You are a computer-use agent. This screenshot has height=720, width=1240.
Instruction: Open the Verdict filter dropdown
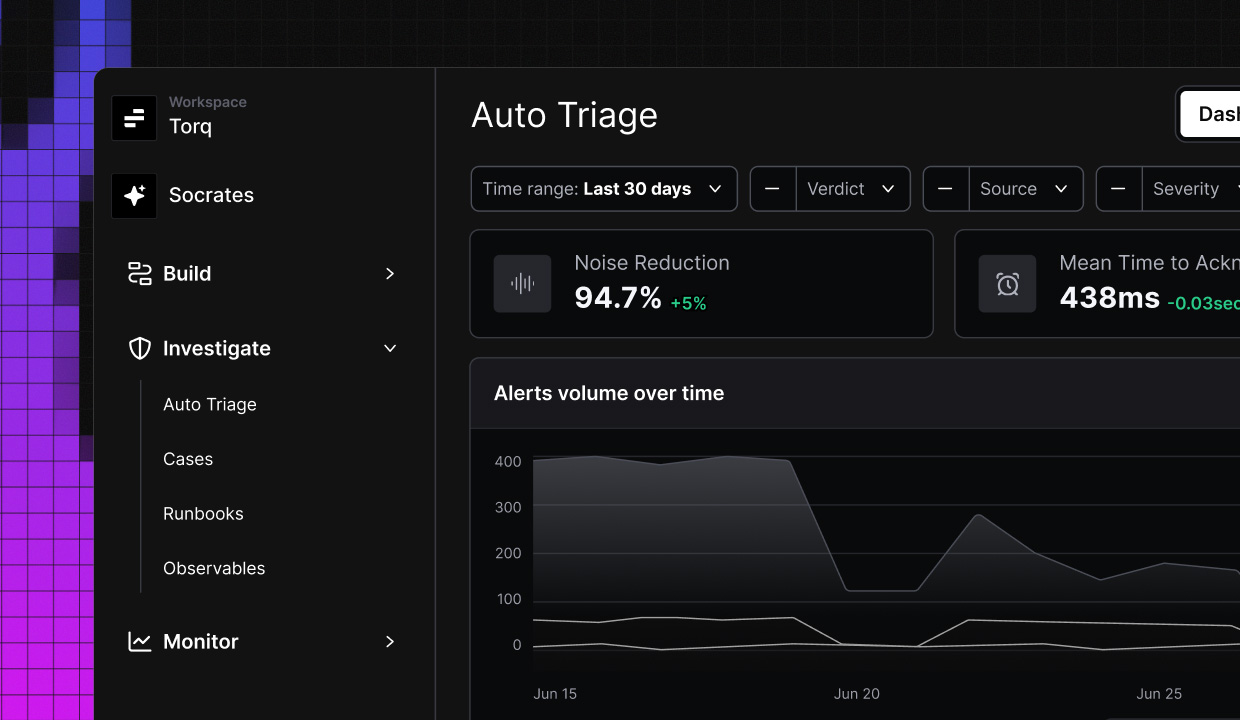click(853, 189)
